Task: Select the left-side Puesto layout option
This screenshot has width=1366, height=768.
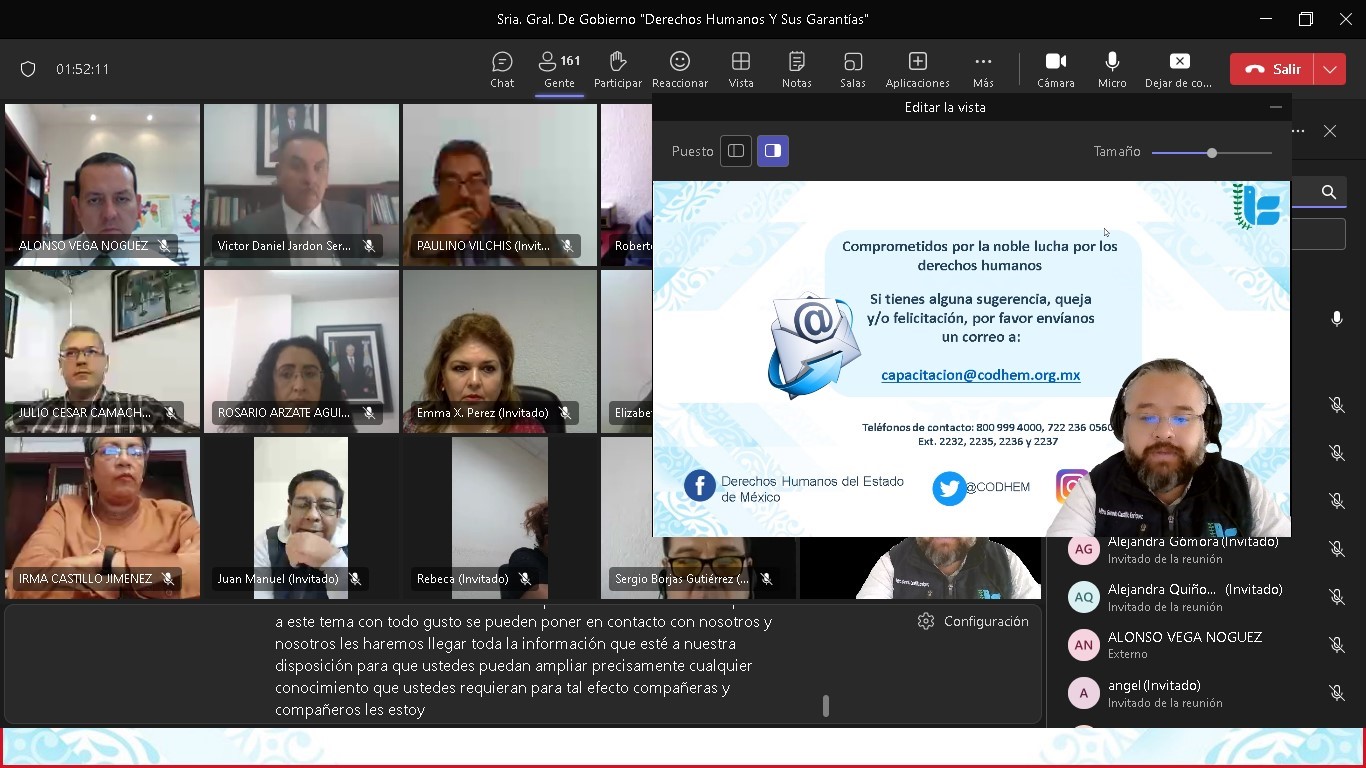Action: coord(736,151)
